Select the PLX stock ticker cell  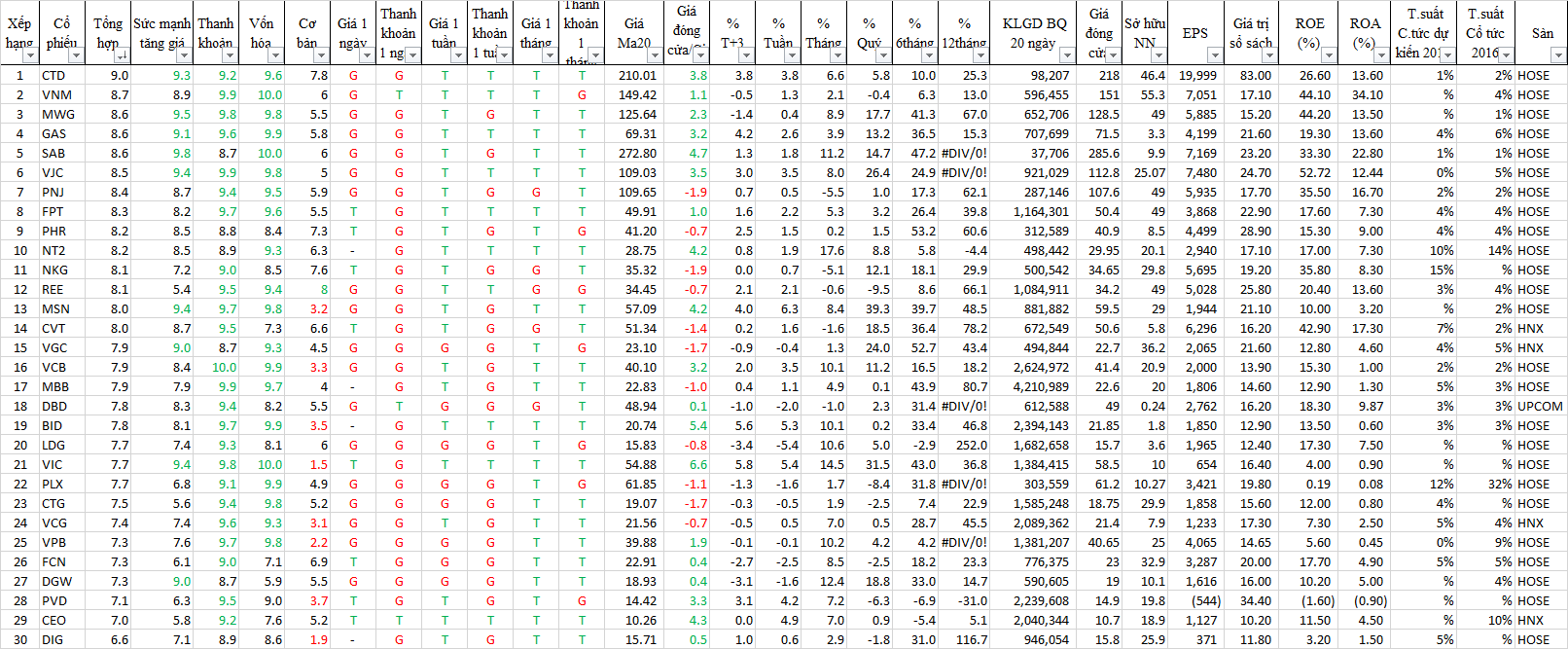tap(61, 484)
